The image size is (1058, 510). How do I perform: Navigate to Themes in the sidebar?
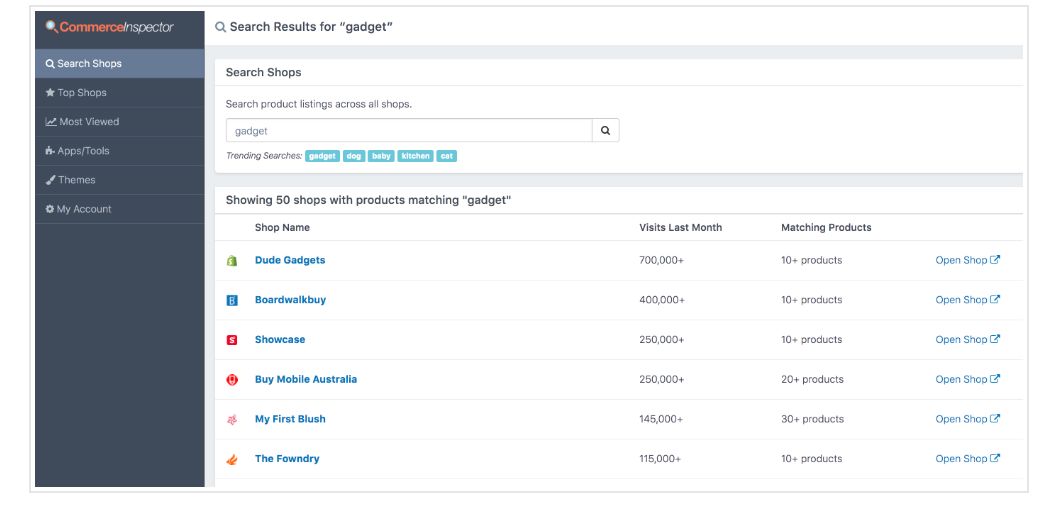[x=76, y=180]
